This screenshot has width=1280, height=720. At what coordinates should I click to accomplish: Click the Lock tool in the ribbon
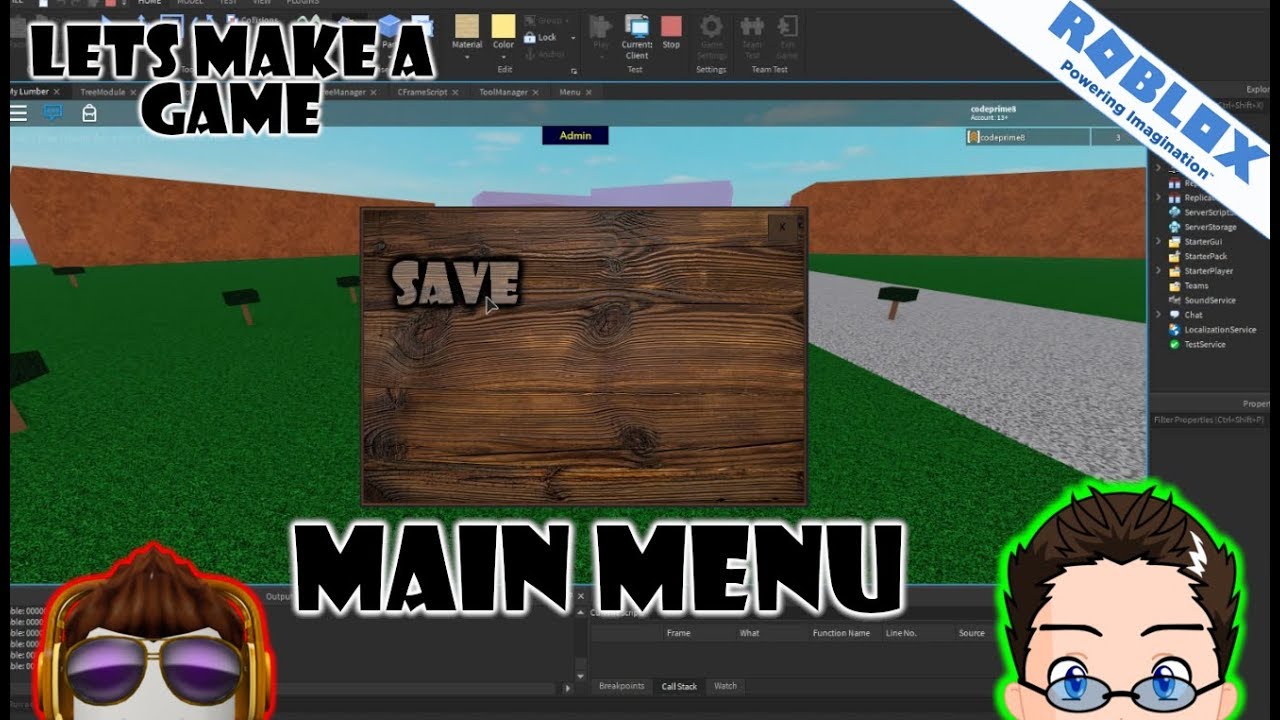click(541, 37)
